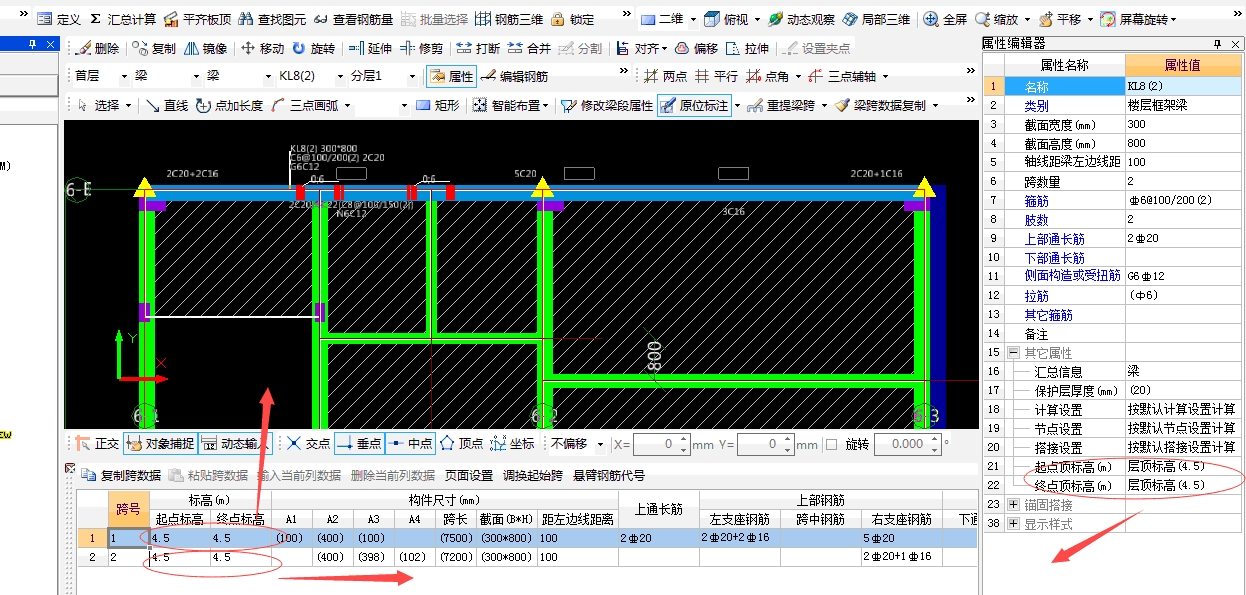Select the 打断 break tool
The width and height of the screenshot is (1246, 595).
[478, 48]
